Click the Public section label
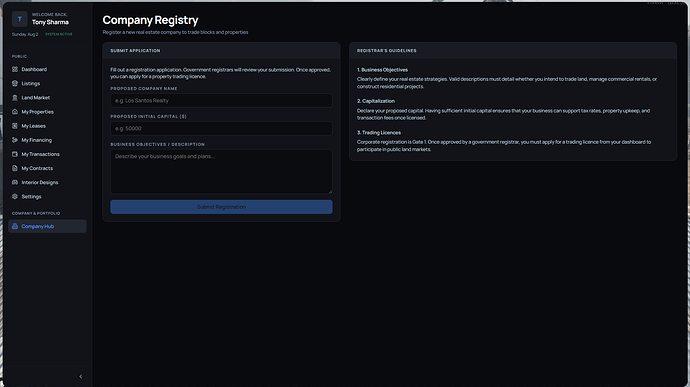Viewport: 690px width, 387px height. pyautogui.click(x=19, y=56)
